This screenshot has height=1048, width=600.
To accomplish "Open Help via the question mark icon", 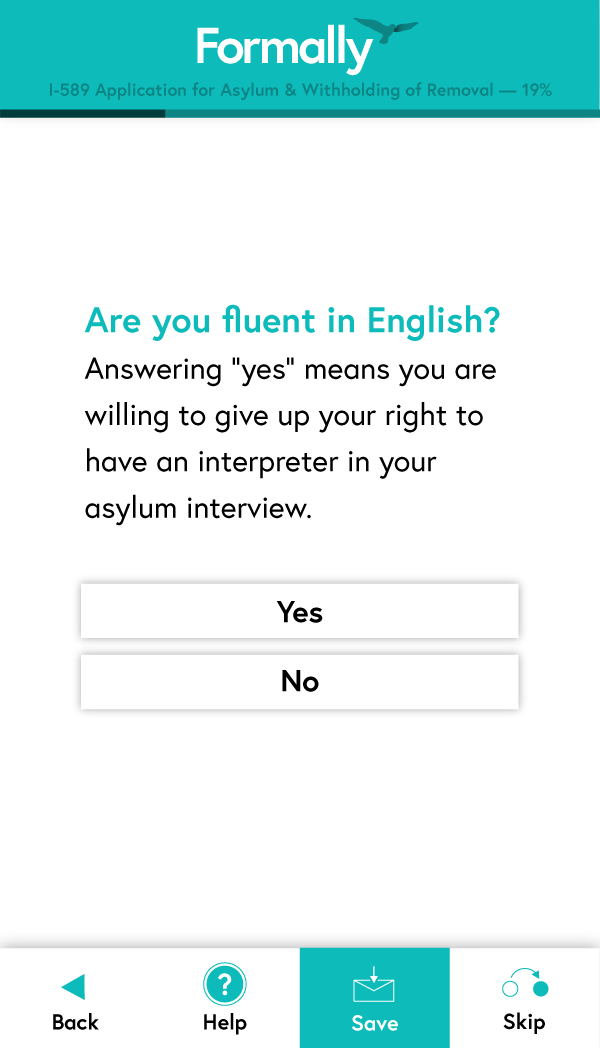I will (224, 985).
